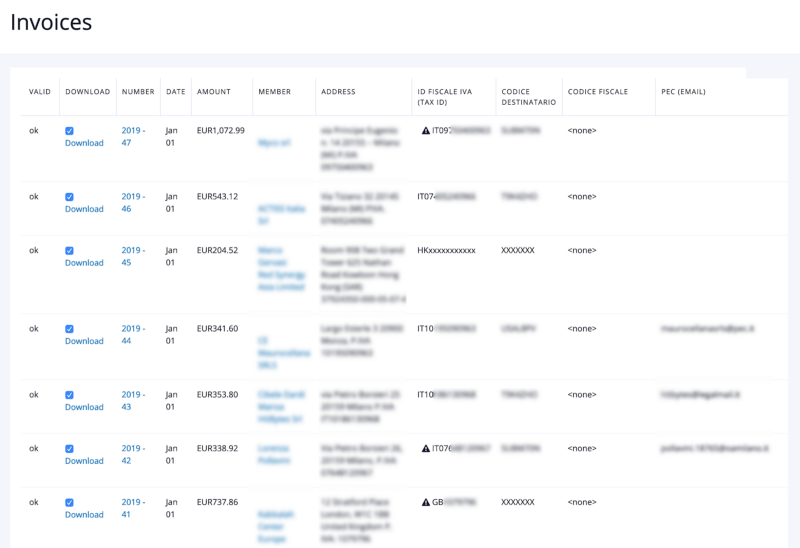Viewport: 800px width, 548px height.
Task: Click the NUMBER column header
Action: point(138,92)
